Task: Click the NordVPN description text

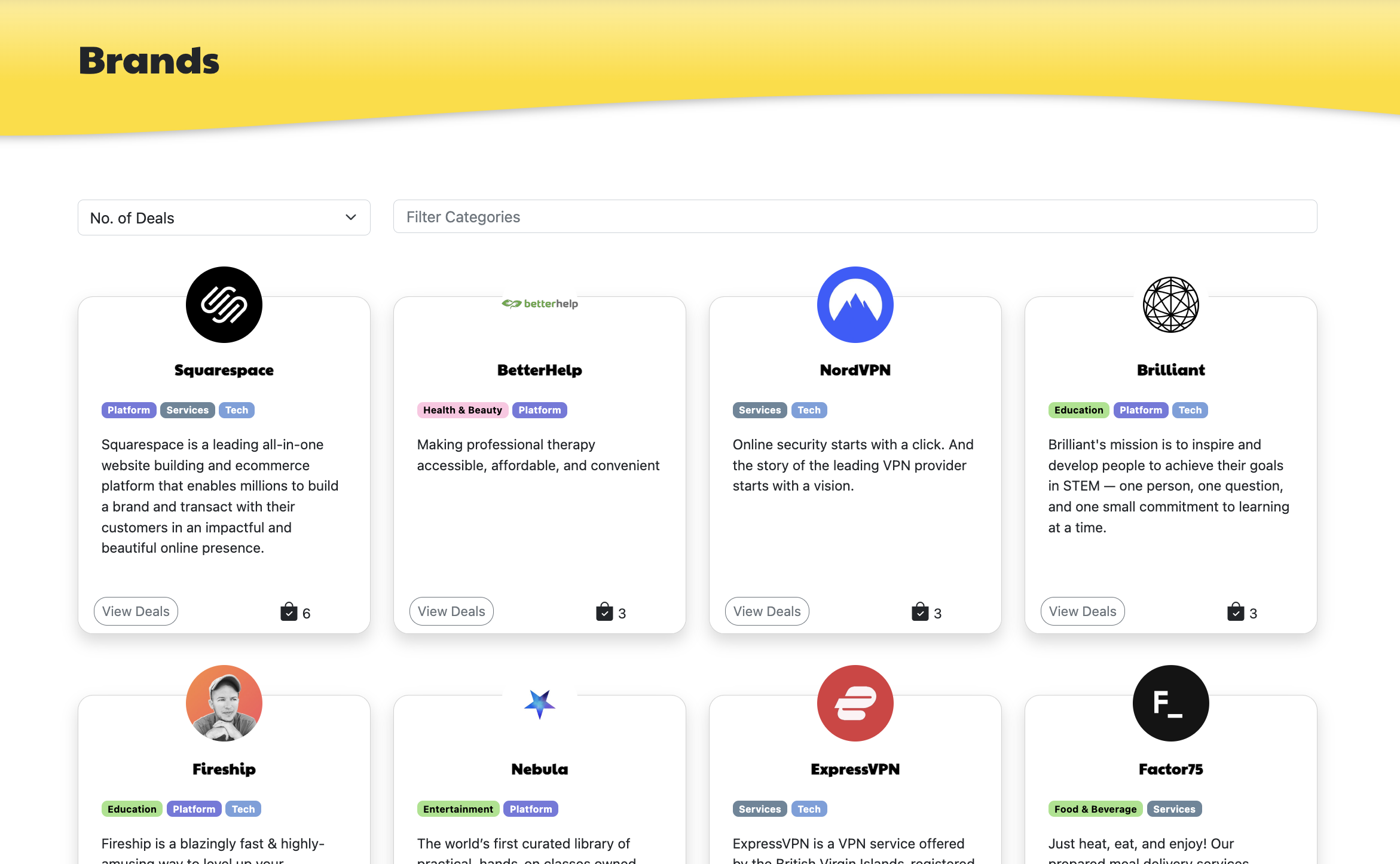Action: tap(853, 465)
